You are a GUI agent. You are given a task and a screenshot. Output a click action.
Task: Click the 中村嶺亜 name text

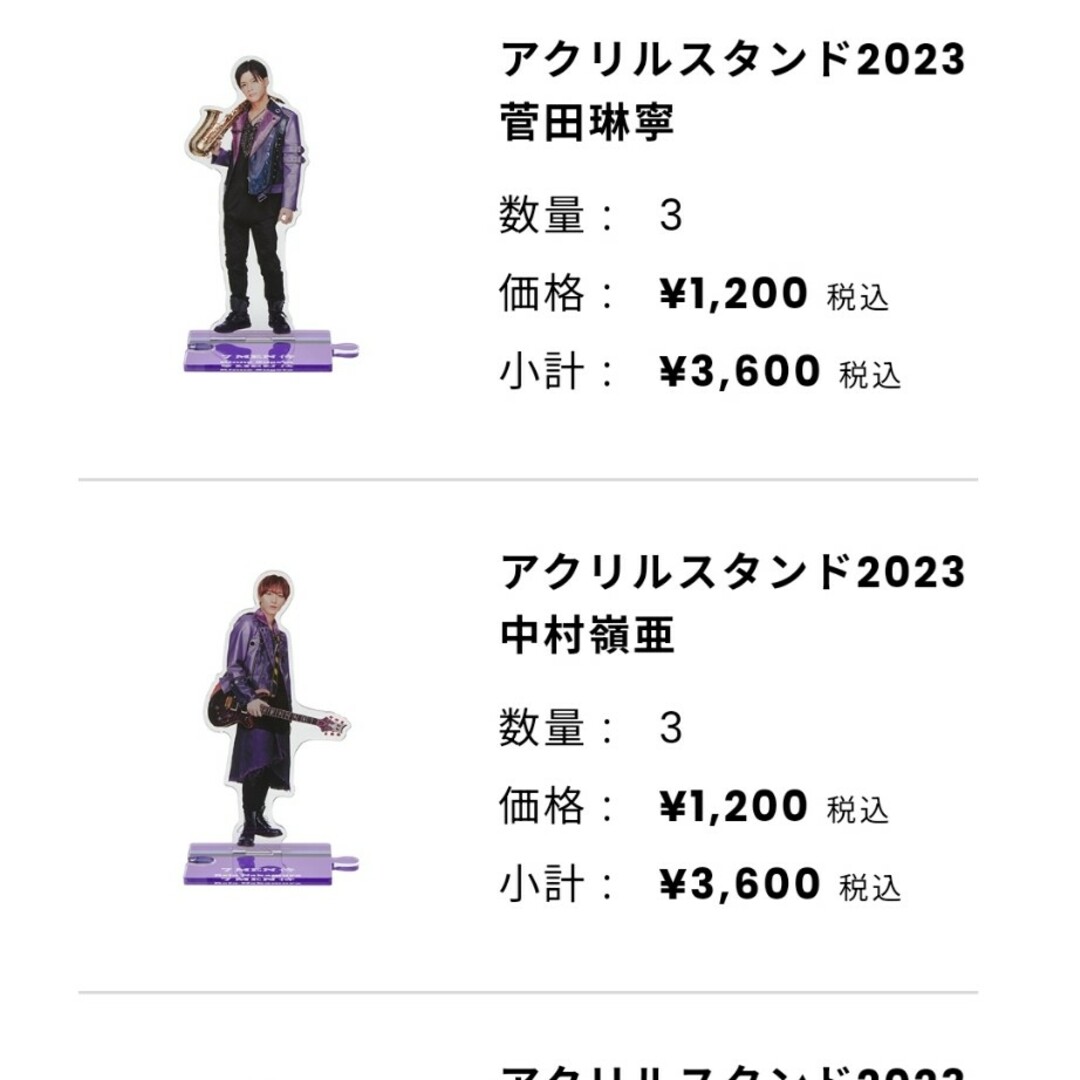587,635
